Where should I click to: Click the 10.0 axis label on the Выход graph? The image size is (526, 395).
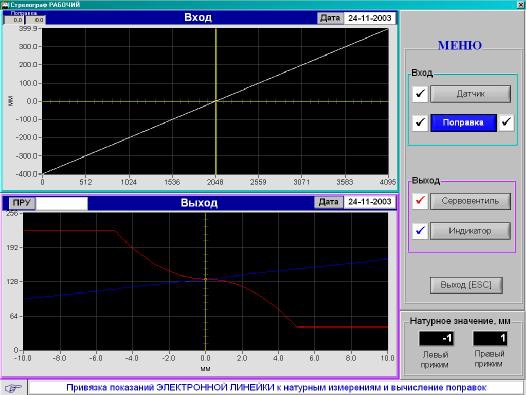(x=387, y=358)
